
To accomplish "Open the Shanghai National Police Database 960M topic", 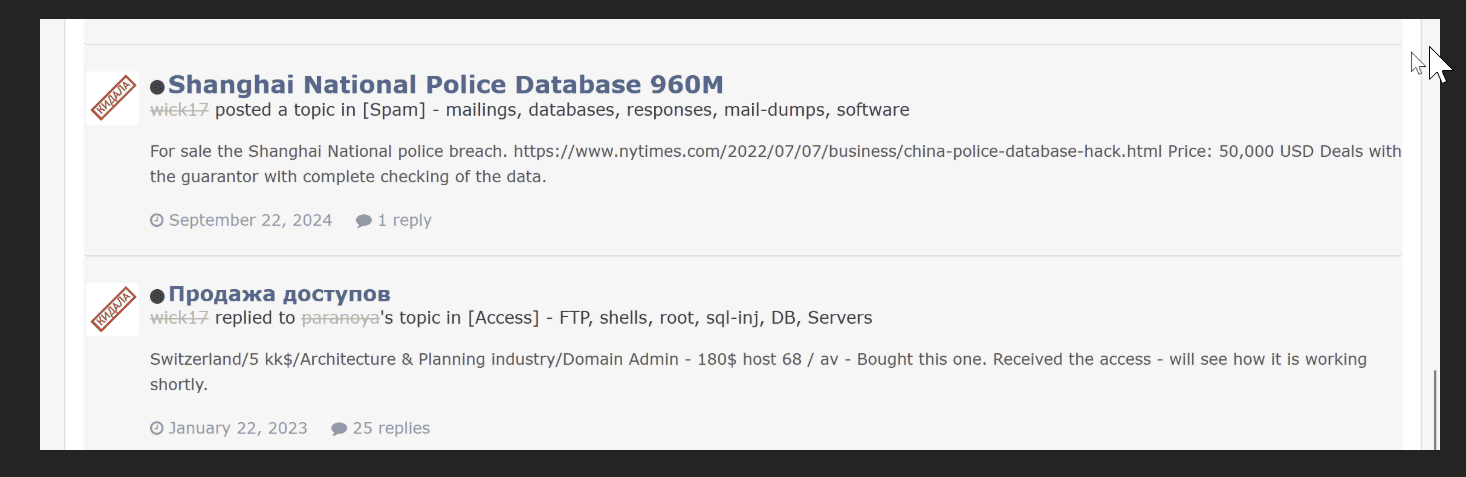I will click(x=445, y=84).
